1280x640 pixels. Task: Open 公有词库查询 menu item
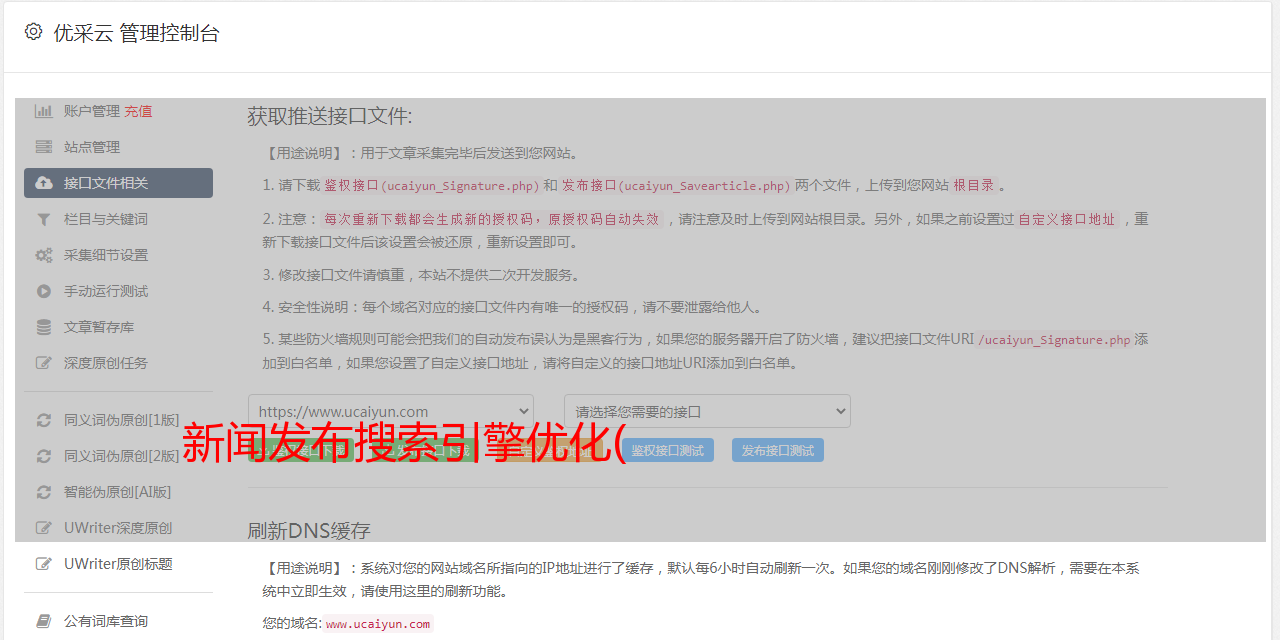tap(106, 621)
